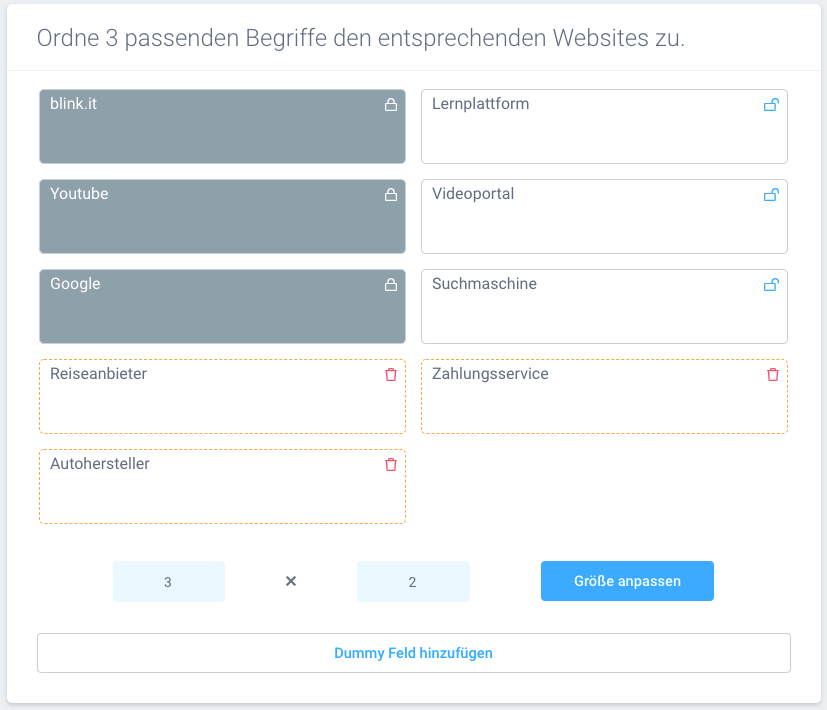Edit the Reiseanbieter dummy text
827x710 pixels.
pos(98,373)
